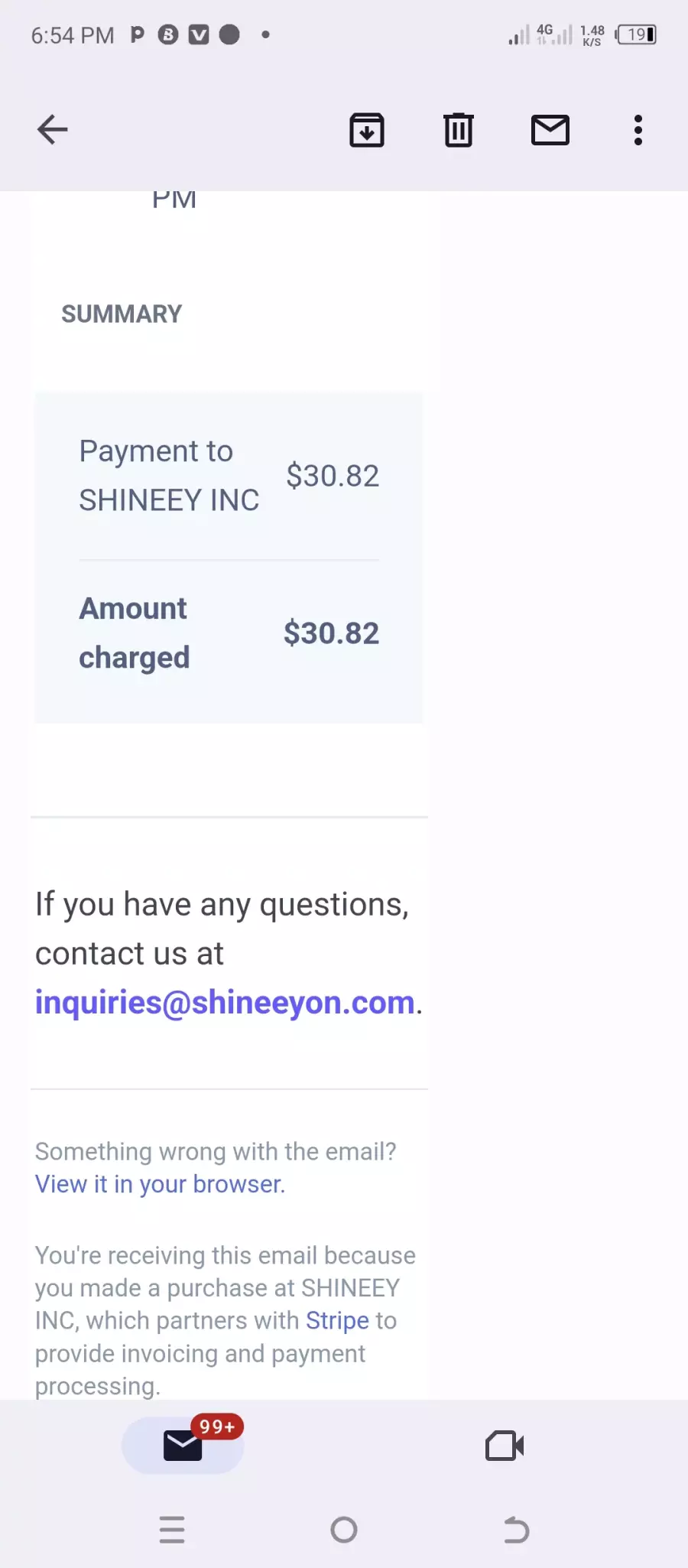Click 'View it in your browser' link
688x1568 pixels.
pos(160,1184)
